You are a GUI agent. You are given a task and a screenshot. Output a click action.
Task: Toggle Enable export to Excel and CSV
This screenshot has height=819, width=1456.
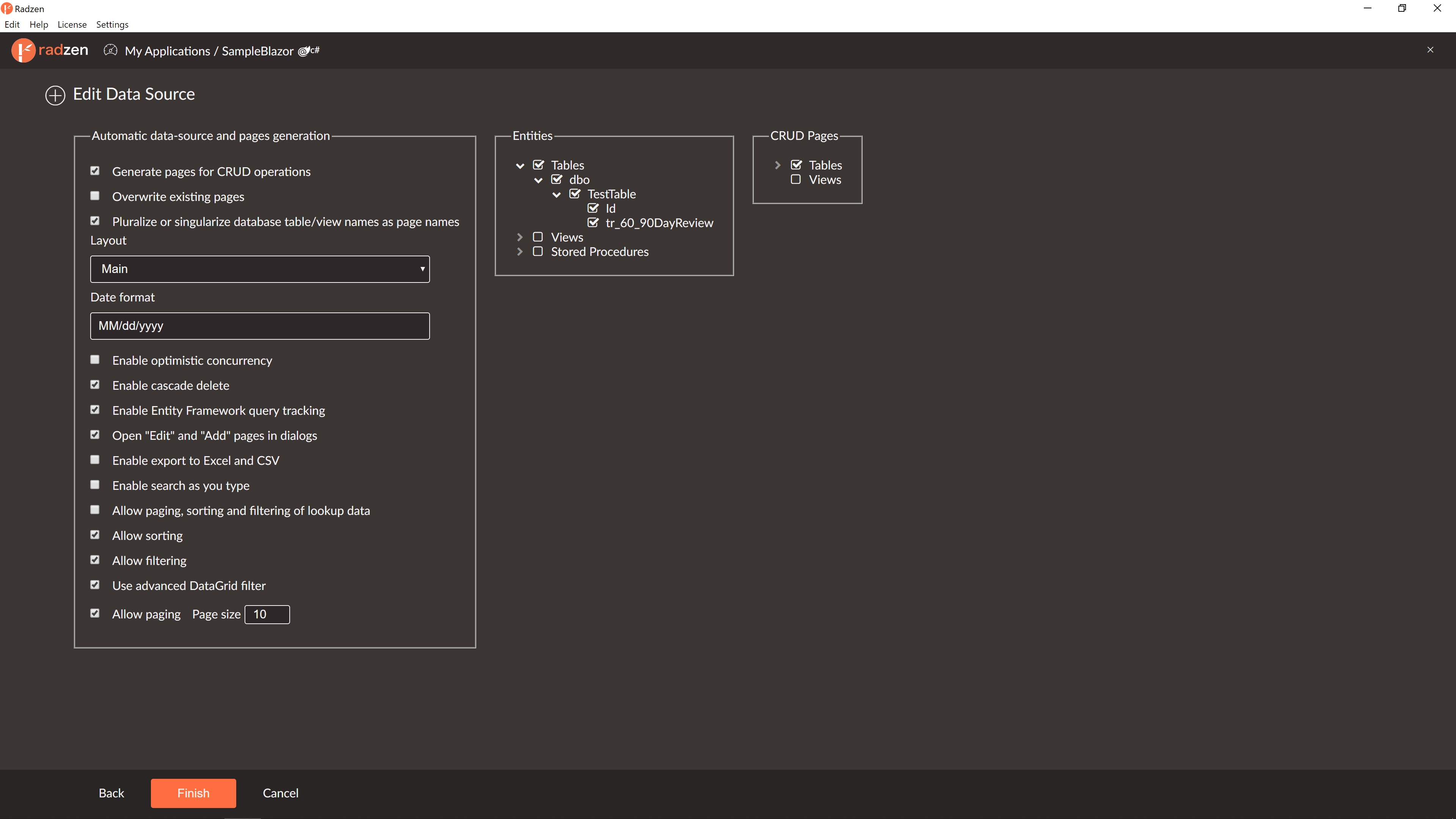coord(95,460)
